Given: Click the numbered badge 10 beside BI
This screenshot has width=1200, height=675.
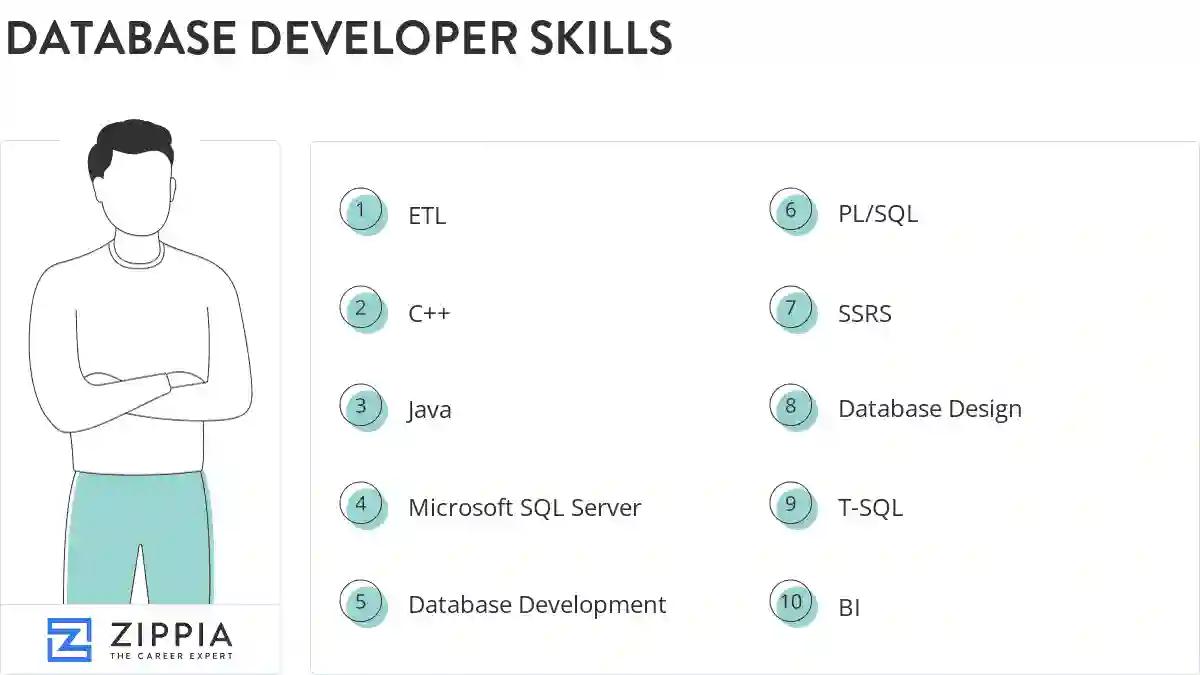Looking at the screenshot, I should [x=792, y=602].
